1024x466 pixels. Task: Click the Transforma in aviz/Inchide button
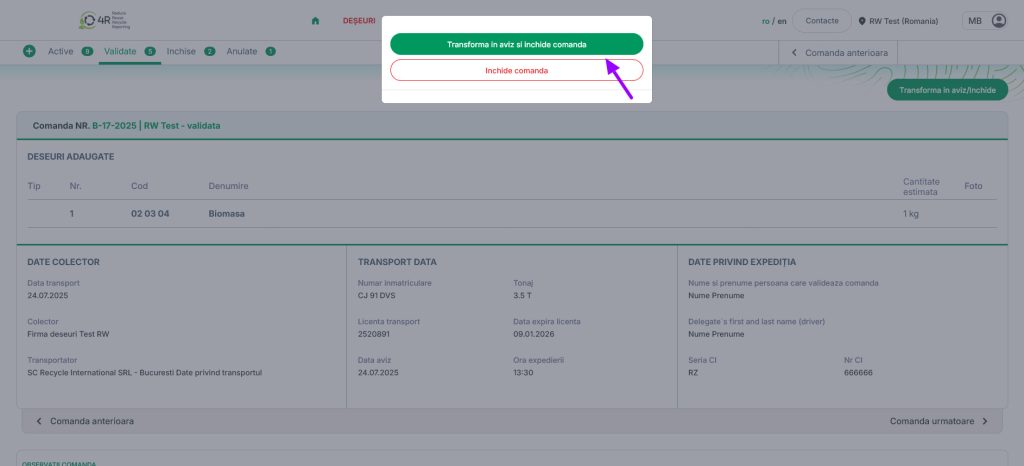click(947, 90)
